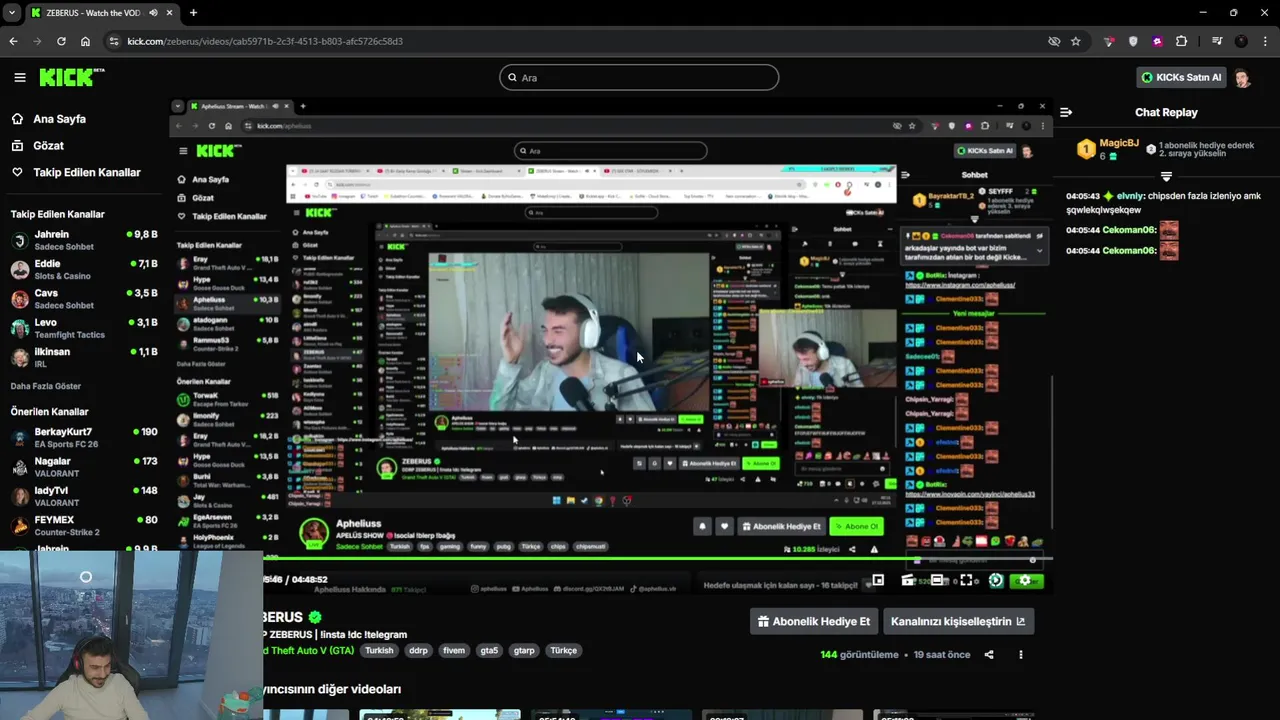Reload the current page

(x=61, y=41)
